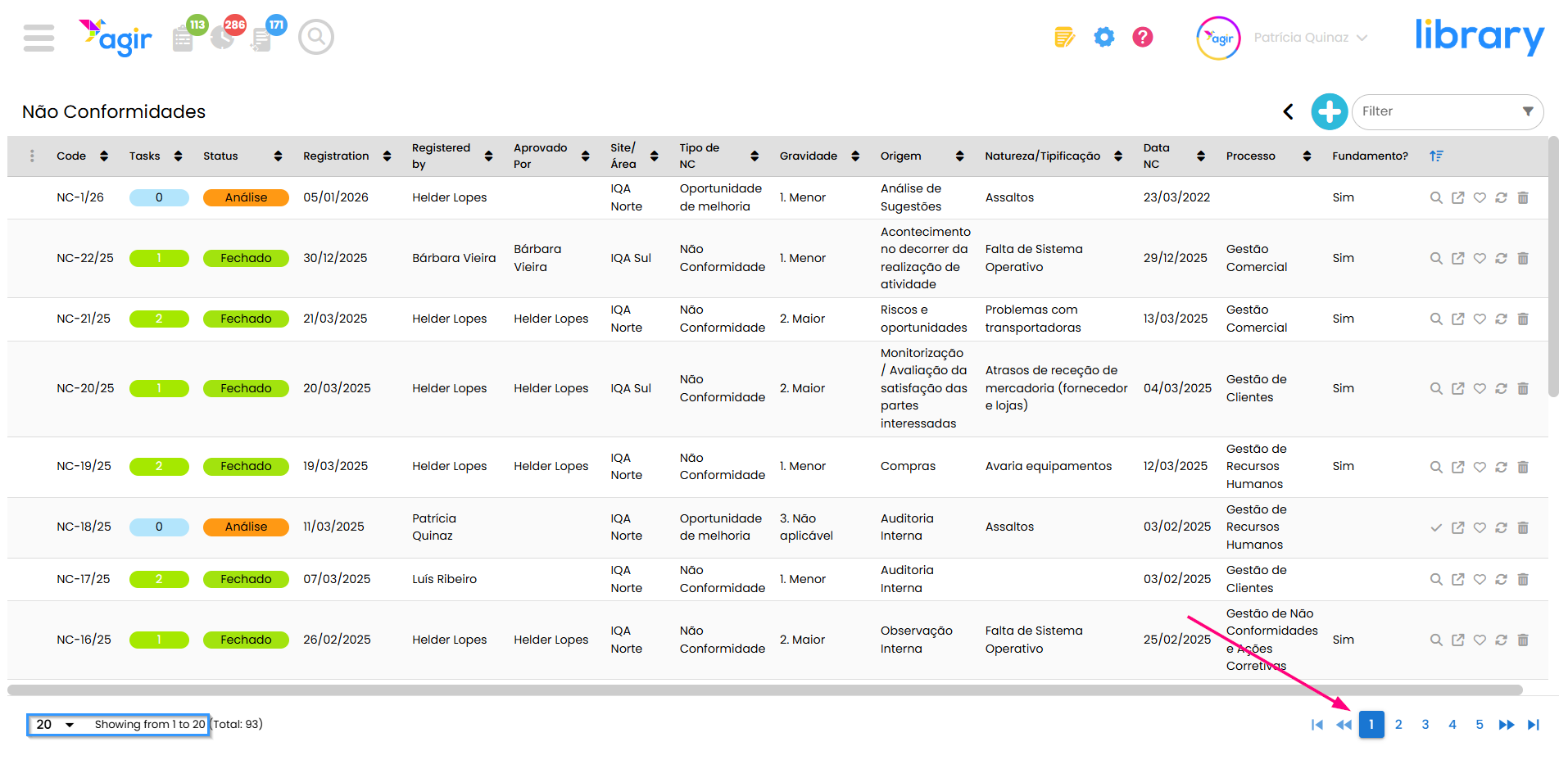Screen dimensions: 1568x769
Task: Jump to the first page
Action: coord(1317,725)
